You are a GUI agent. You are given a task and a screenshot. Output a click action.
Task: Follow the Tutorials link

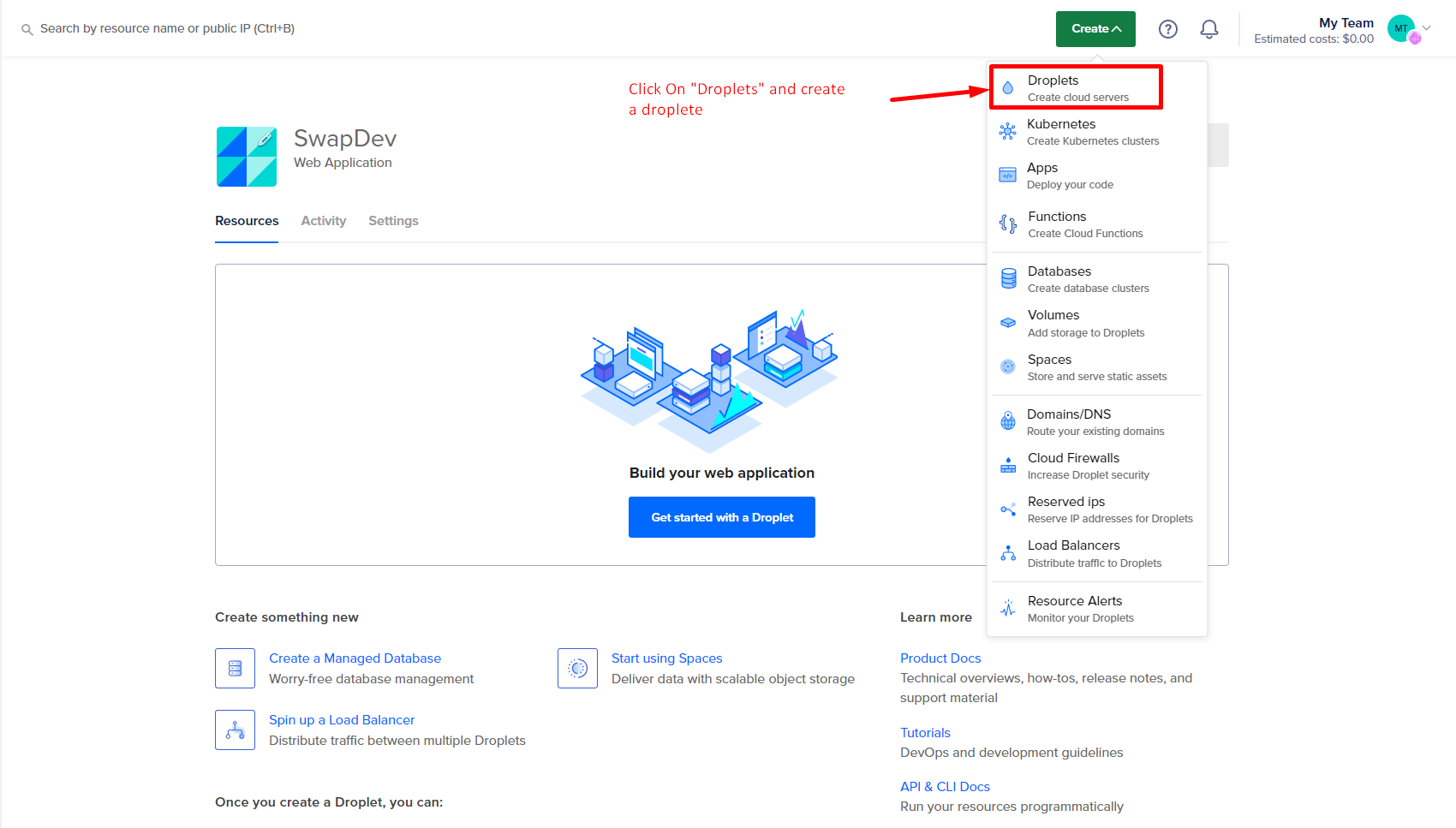(x=925, y=732)
